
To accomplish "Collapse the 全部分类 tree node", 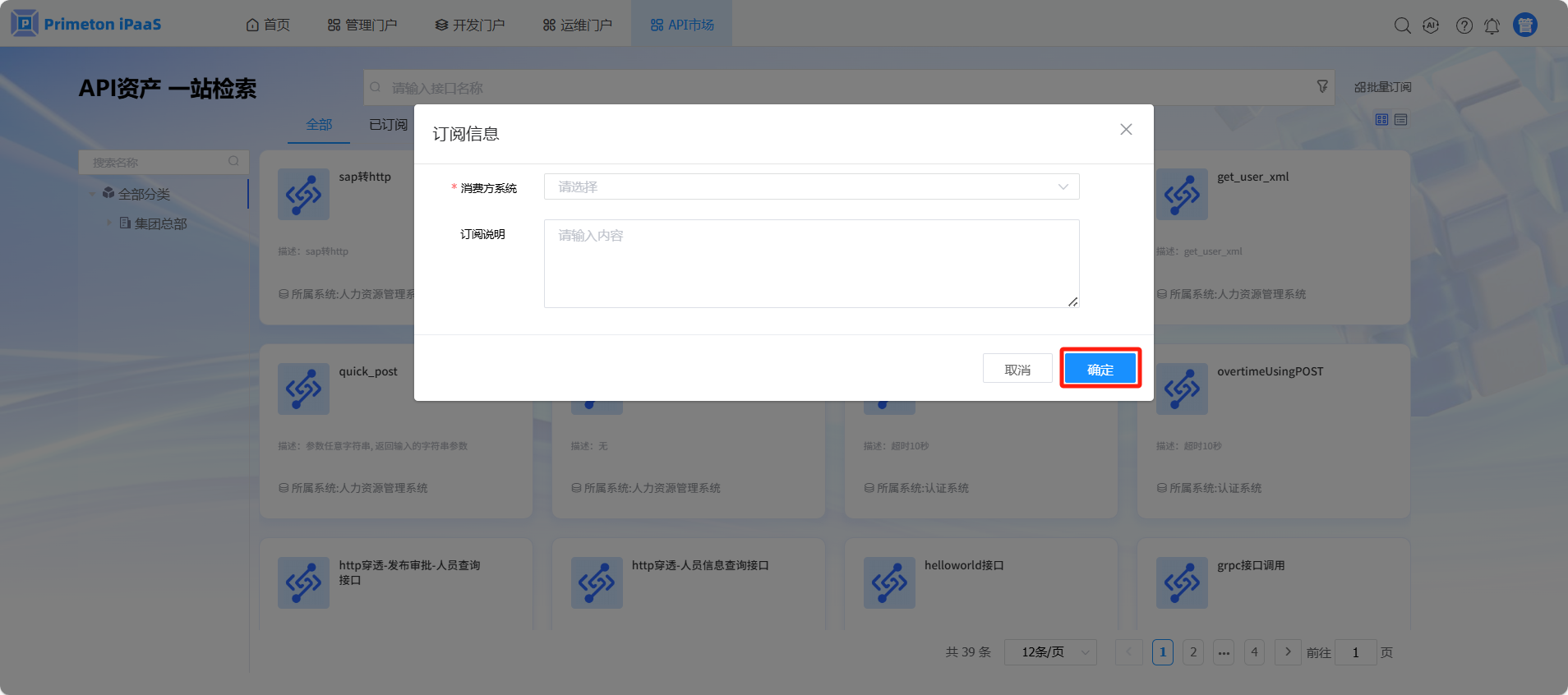I will [92, 194].
